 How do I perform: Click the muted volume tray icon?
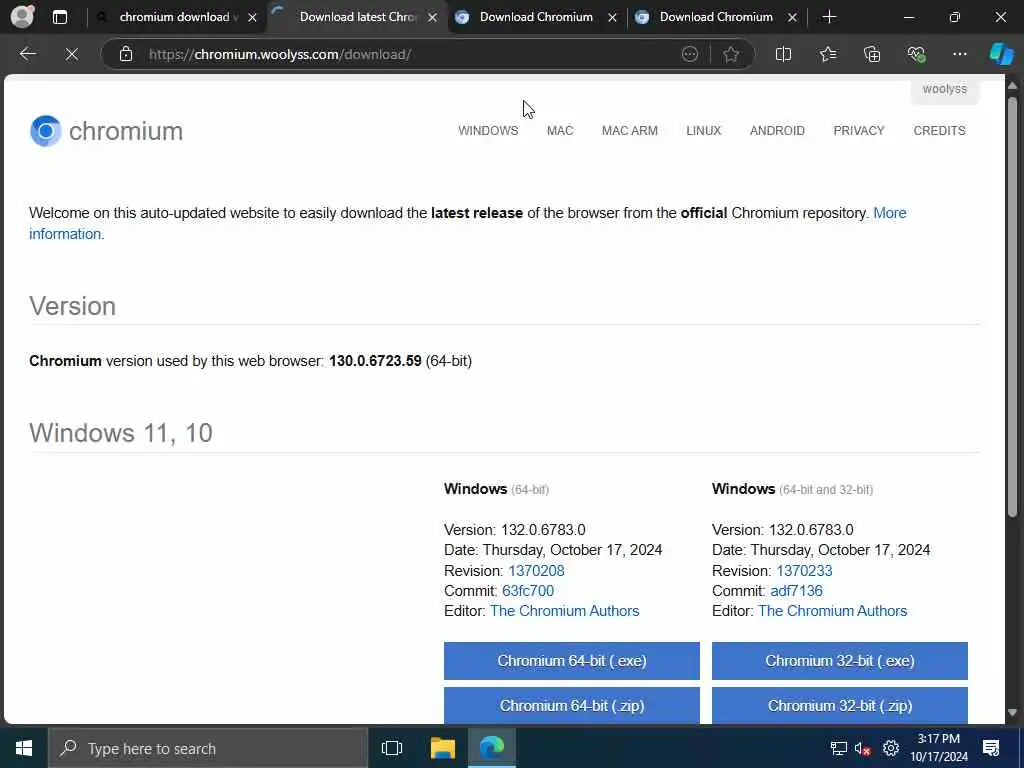(863, 748)
